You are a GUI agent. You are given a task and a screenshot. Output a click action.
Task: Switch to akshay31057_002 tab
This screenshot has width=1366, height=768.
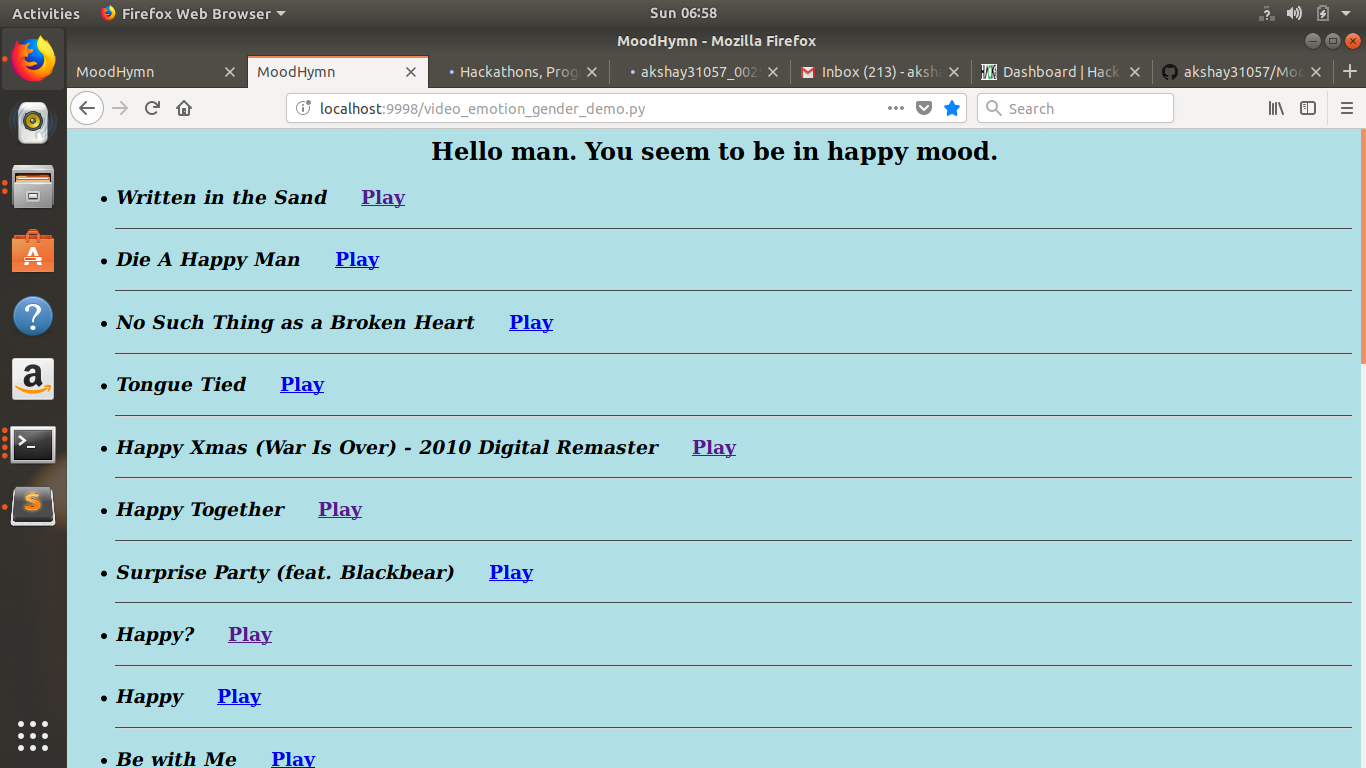[699, 72]
